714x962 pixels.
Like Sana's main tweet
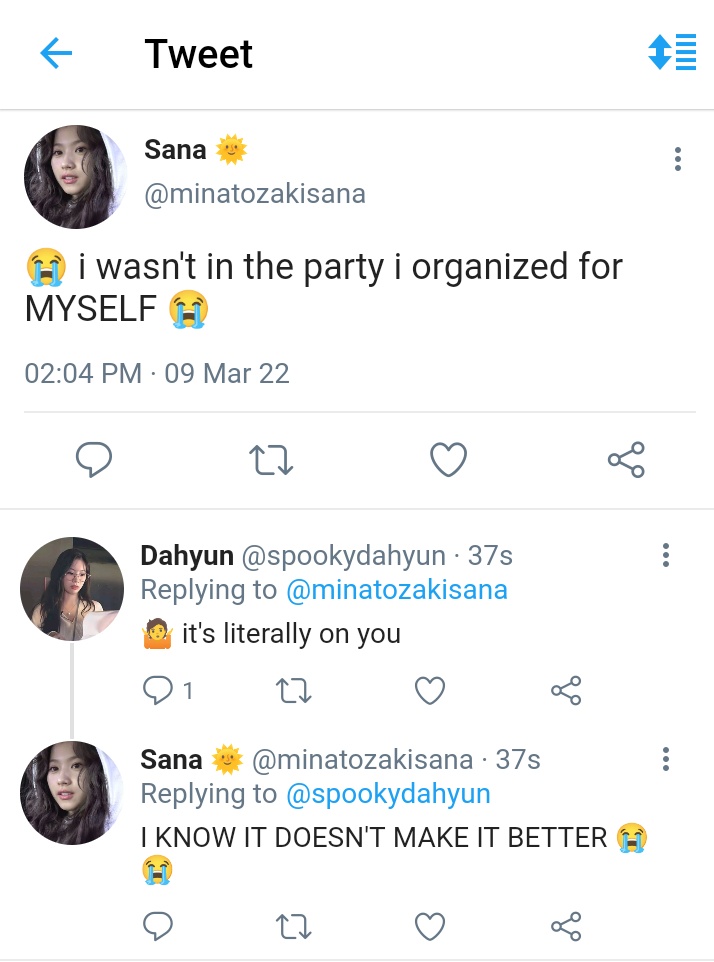[448, 460]
